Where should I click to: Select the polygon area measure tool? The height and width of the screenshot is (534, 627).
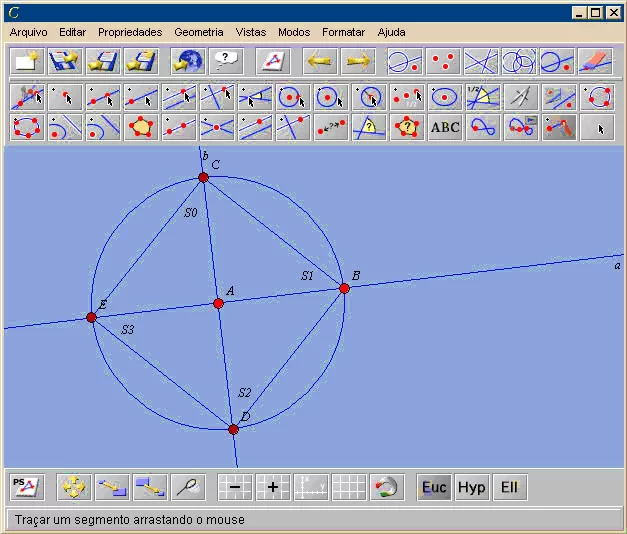(407, 127)
